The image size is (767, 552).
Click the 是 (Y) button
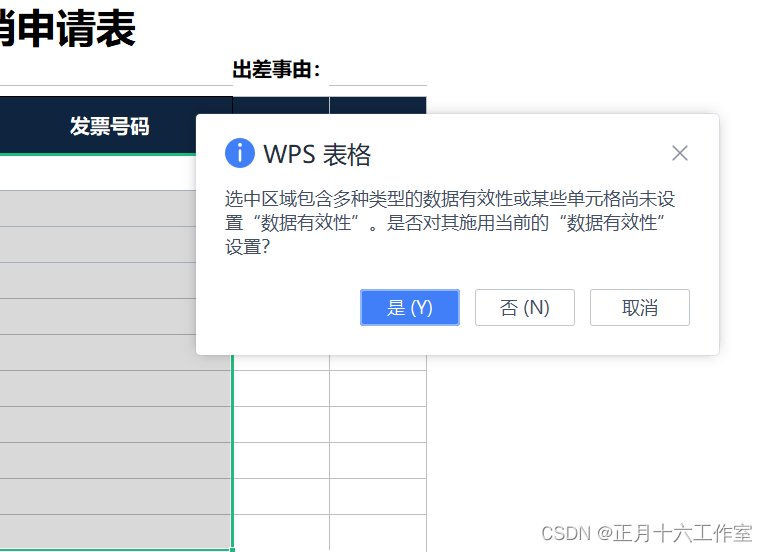[x=409, y=307]
